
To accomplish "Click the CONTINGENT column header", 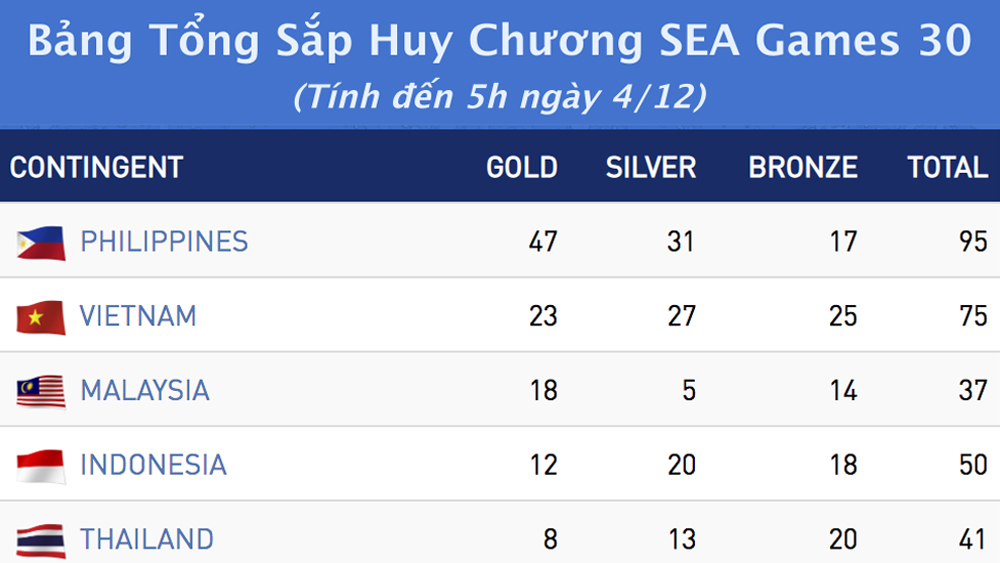I will pos(97,167).
